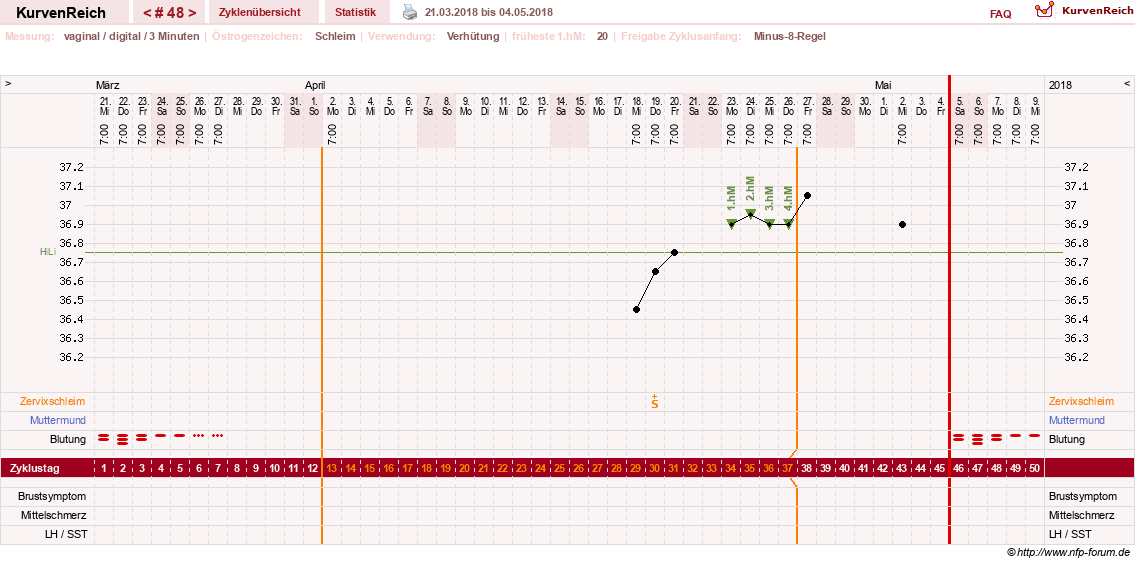The image size is (1135, 564).
Task: Open the http://www.nfp-forum.de link
Action: point(1074,552)
